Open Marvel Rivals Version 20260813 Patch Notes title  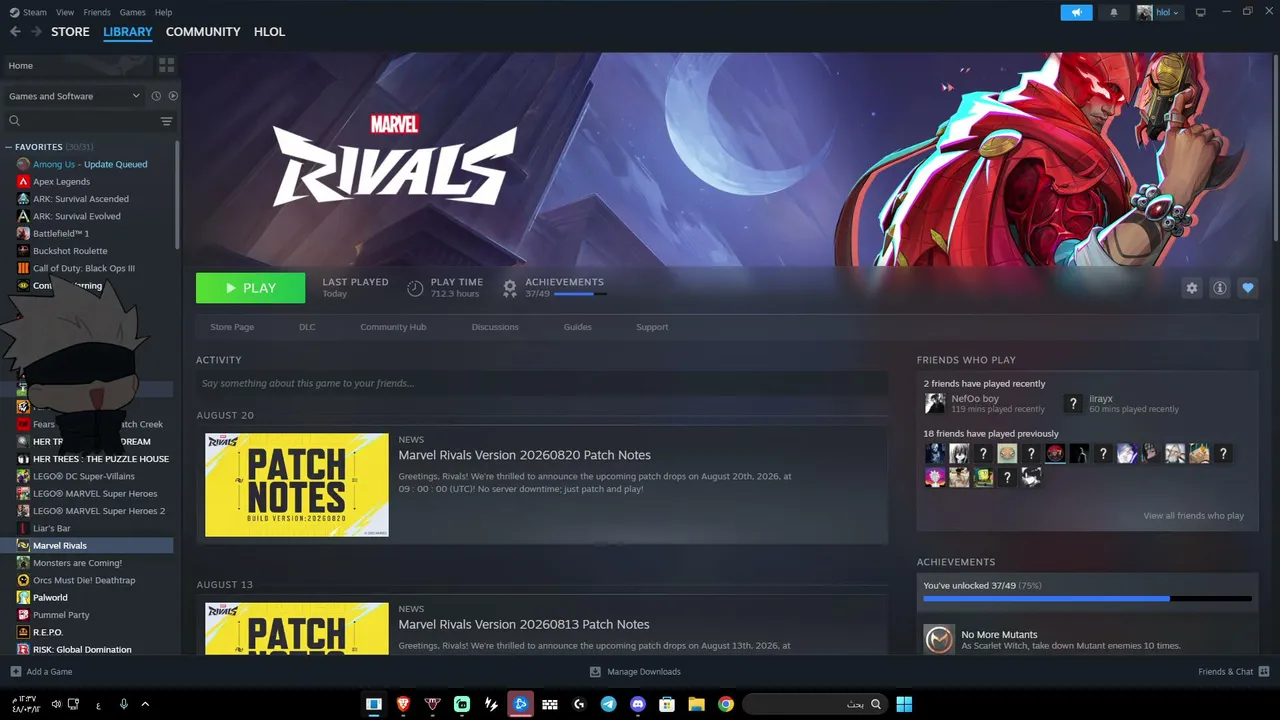click(524, 624)
